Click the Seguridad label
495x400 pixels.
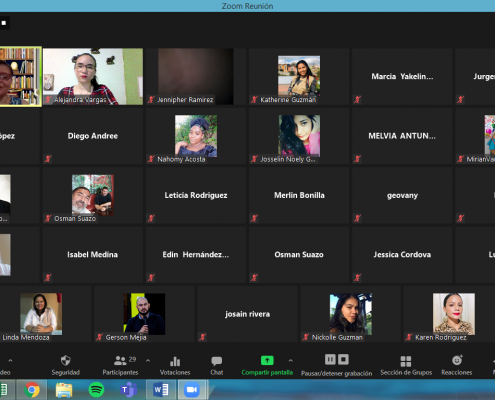(66, 372)
